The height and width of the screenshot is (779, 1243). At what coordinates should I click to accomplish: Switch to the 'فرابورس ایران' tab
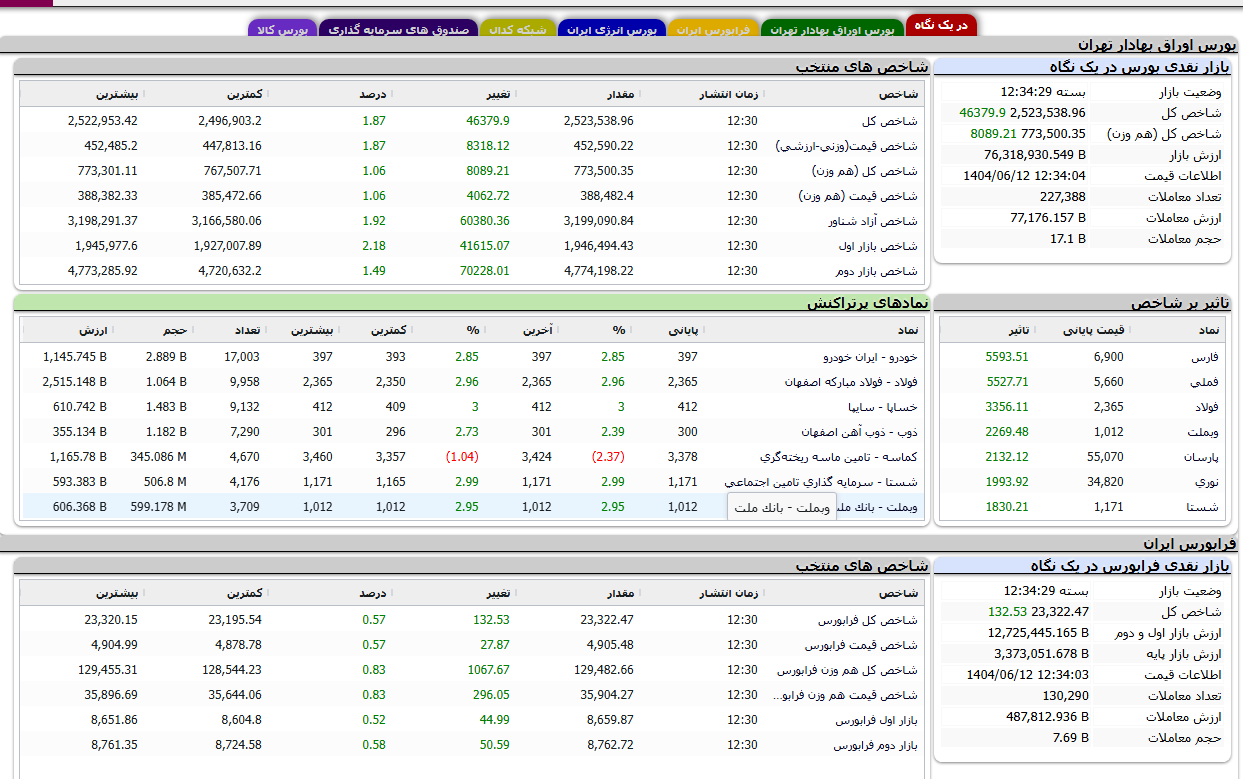[713, 30]
